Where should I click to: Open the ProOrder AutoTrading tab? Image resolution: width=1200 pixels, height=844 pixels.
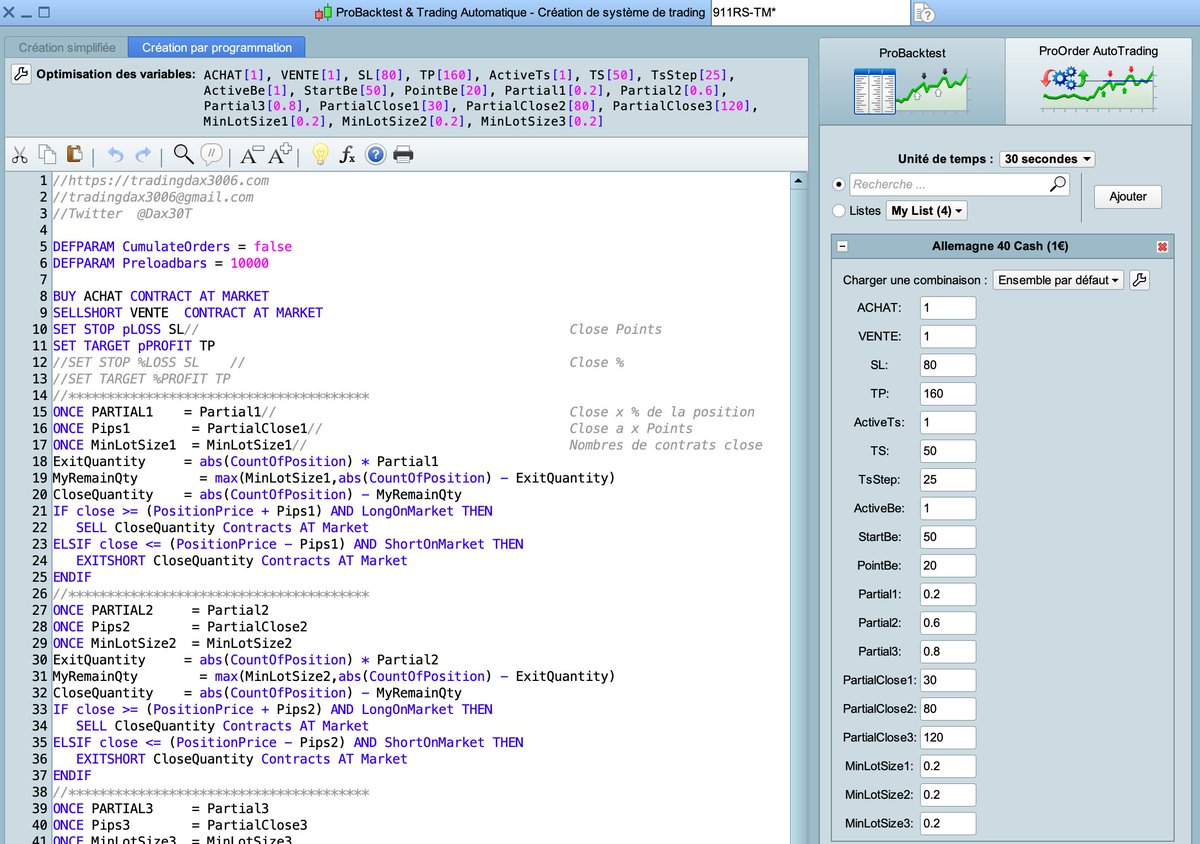(x=1098, y=80)
